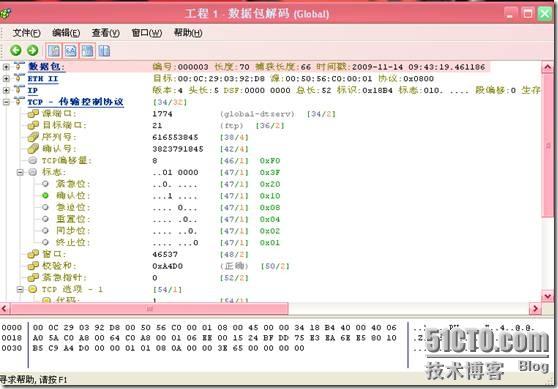Click the horizontal scrollbar right arrow
Image resolution: width=558 pixels, height=389 pixels.
535,309
